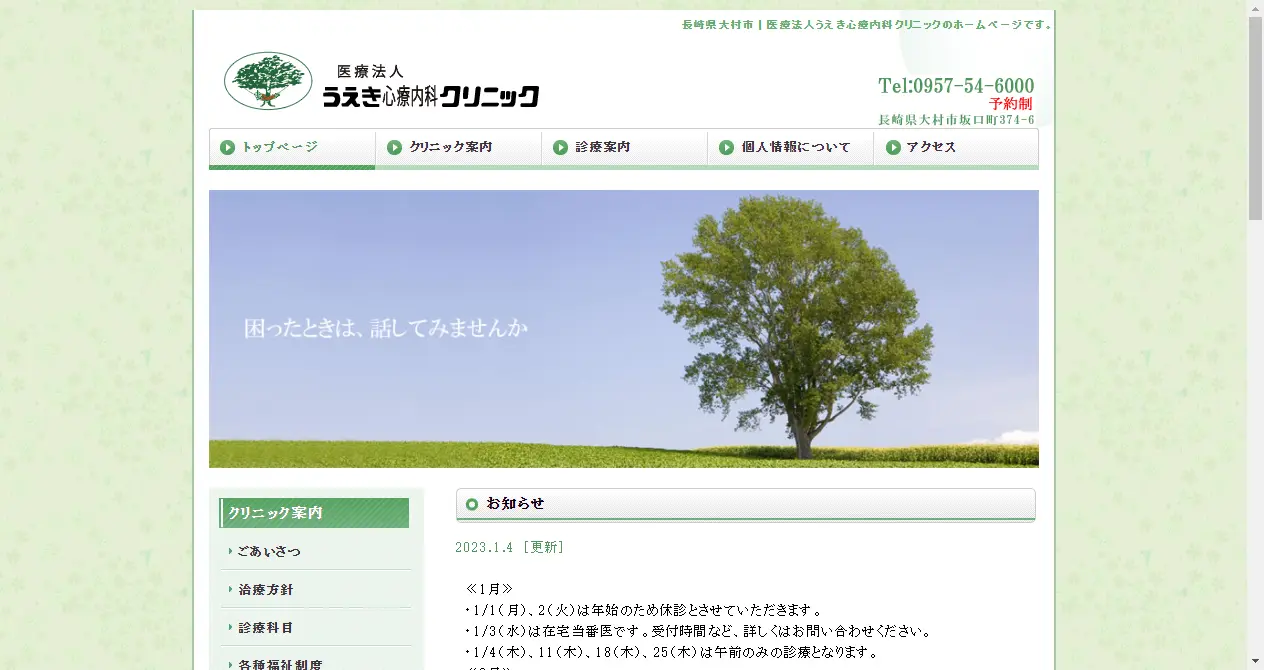Click the 診療科目 sidebar link
The width and height of the screenshot is (1264, 670).
[263, 627]
